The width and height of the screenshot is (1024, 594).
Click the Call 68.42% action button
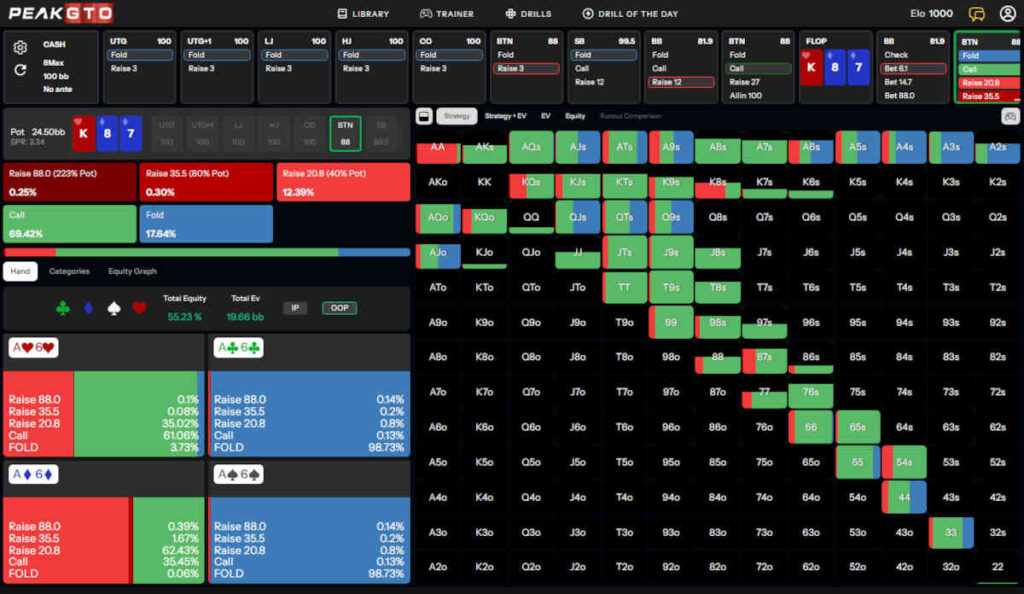[70, 224]
